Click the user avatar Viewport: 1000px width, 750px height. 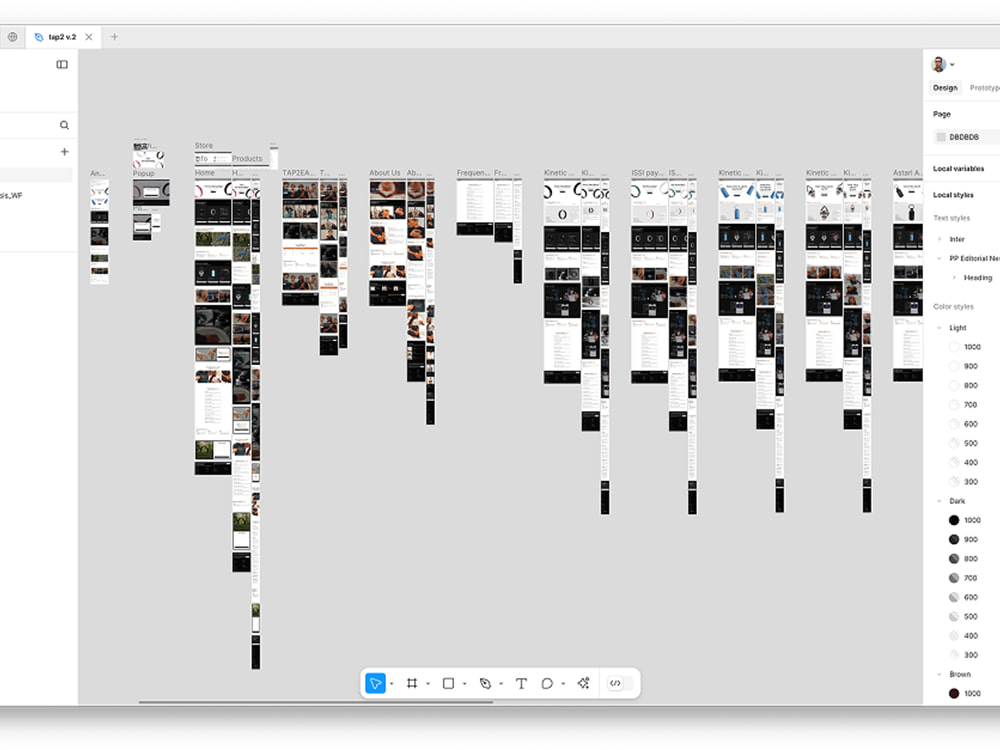[938, 64]
